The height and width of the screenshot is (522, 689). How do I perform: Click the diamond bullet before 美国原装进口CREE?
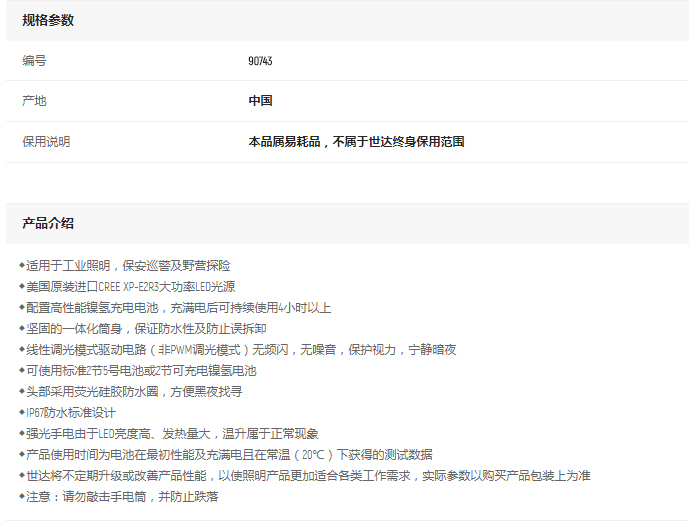(22, 287)
